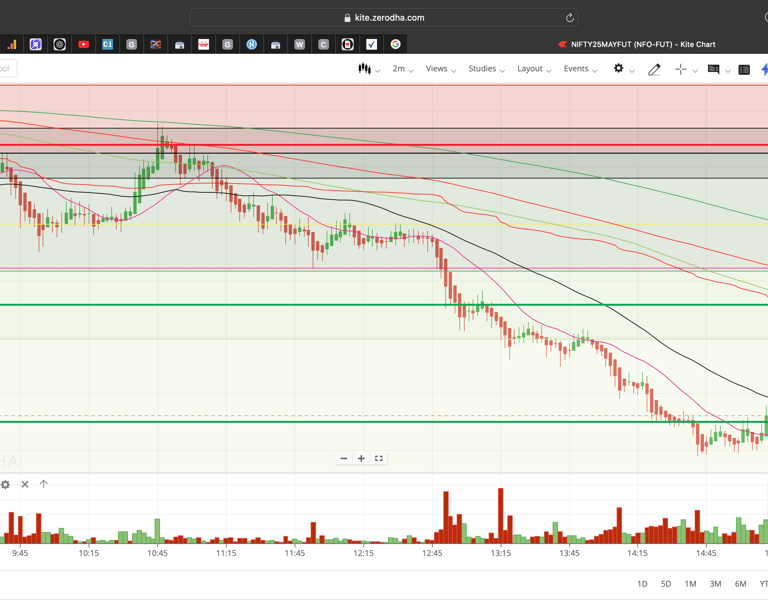This screenshot has height=600, width=768.
Task: Select the yellow horizontal line drawing
Action: pyautogui.click(x=384, y=225)
